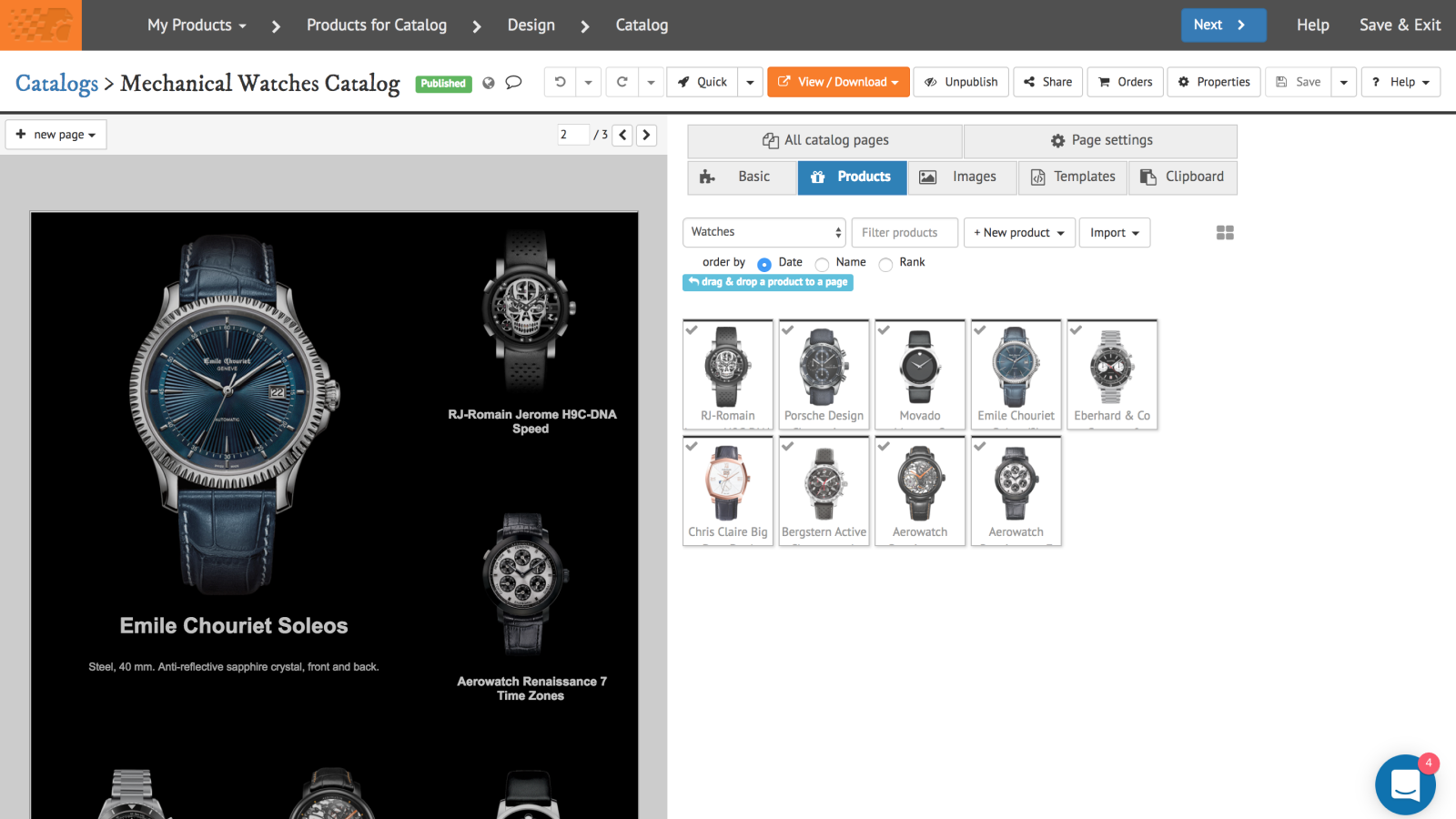The width and height of the screenshot is (1456, 819).
Task: Go back via the Catalogs breadcrumb link
Action: click(x=56, y=83)
